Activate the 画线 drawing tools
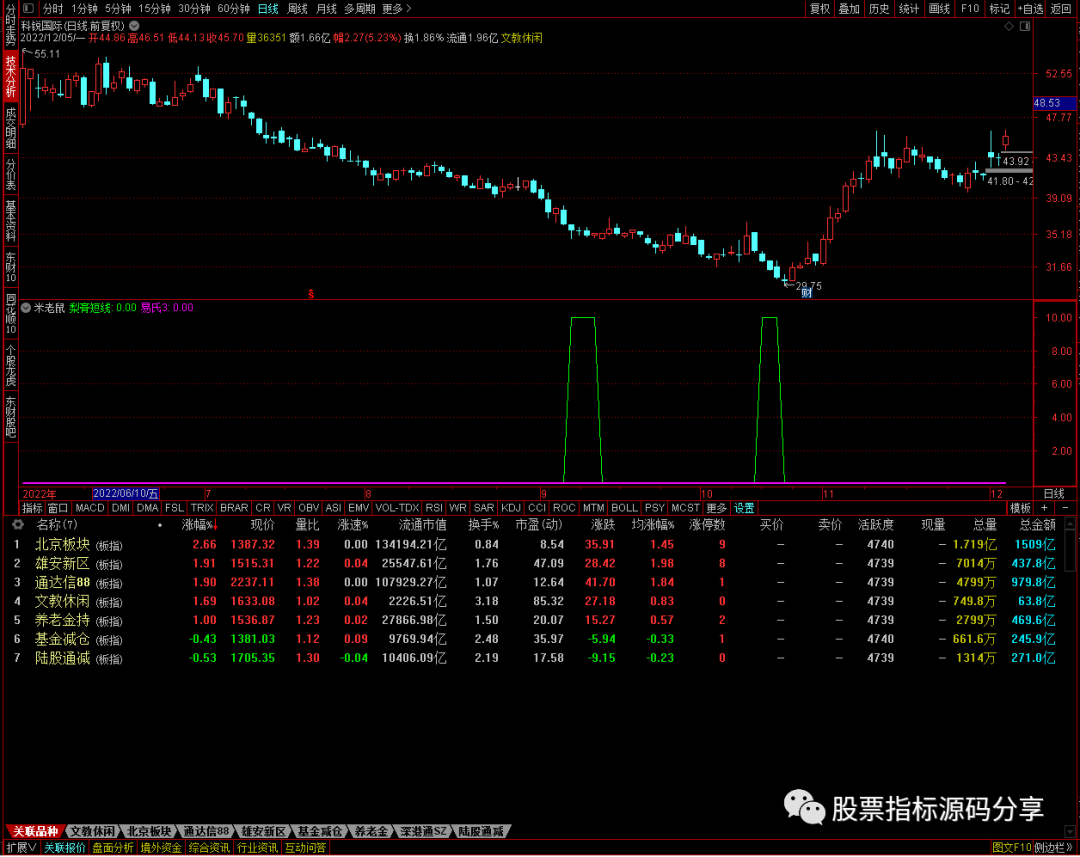This screenshot has width=1080, height=857. click(x=939, y=9)
